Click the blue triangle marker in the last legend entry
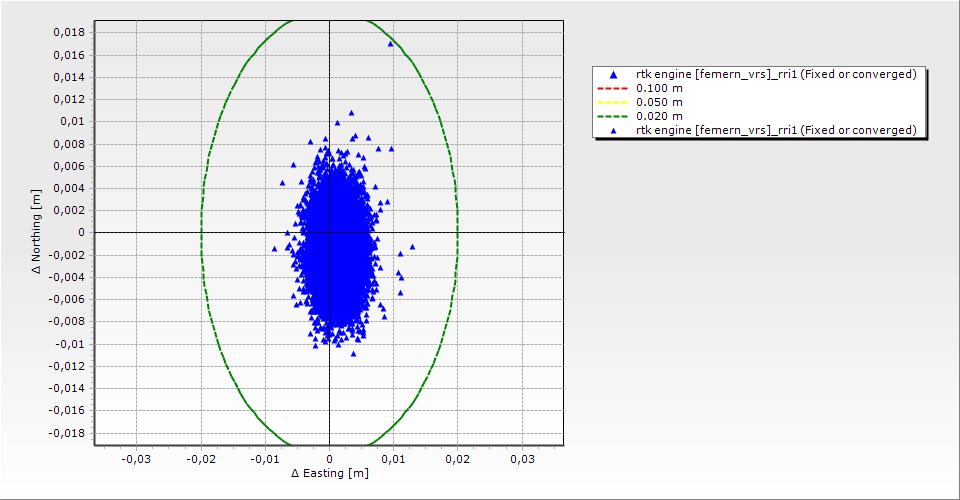960x500 pixels. tap(613, 130)
